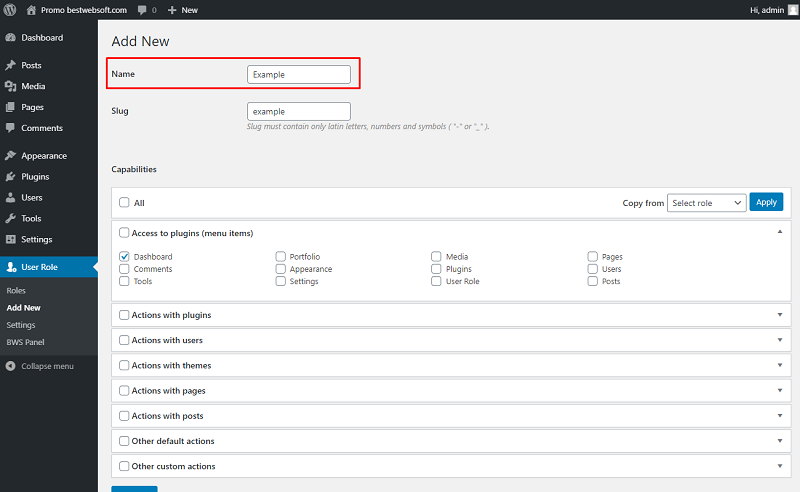Click Apply button to copy role

coord(766,202)
